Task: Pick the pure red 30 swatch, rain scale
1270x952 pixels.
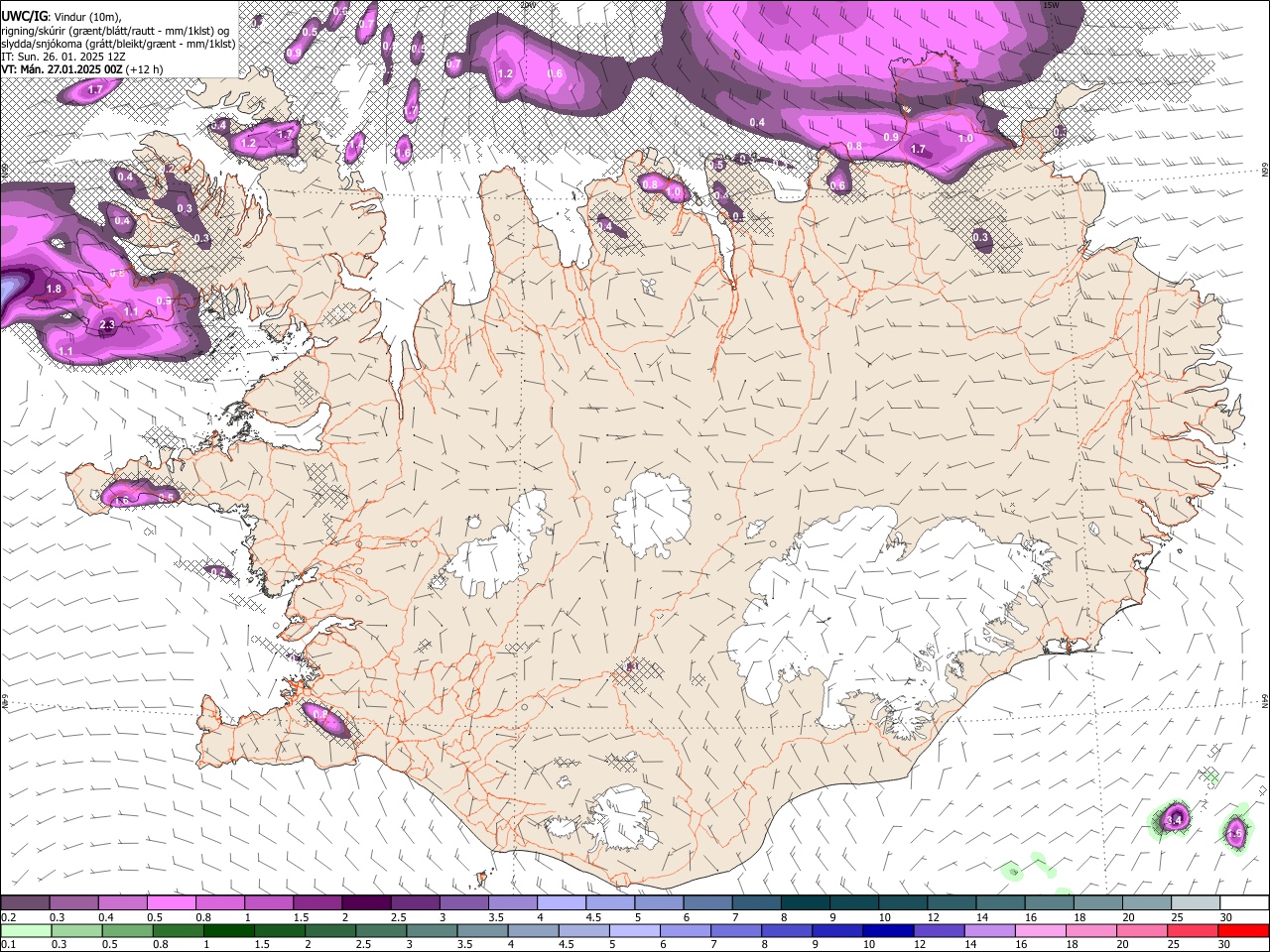Action: 1241,930
